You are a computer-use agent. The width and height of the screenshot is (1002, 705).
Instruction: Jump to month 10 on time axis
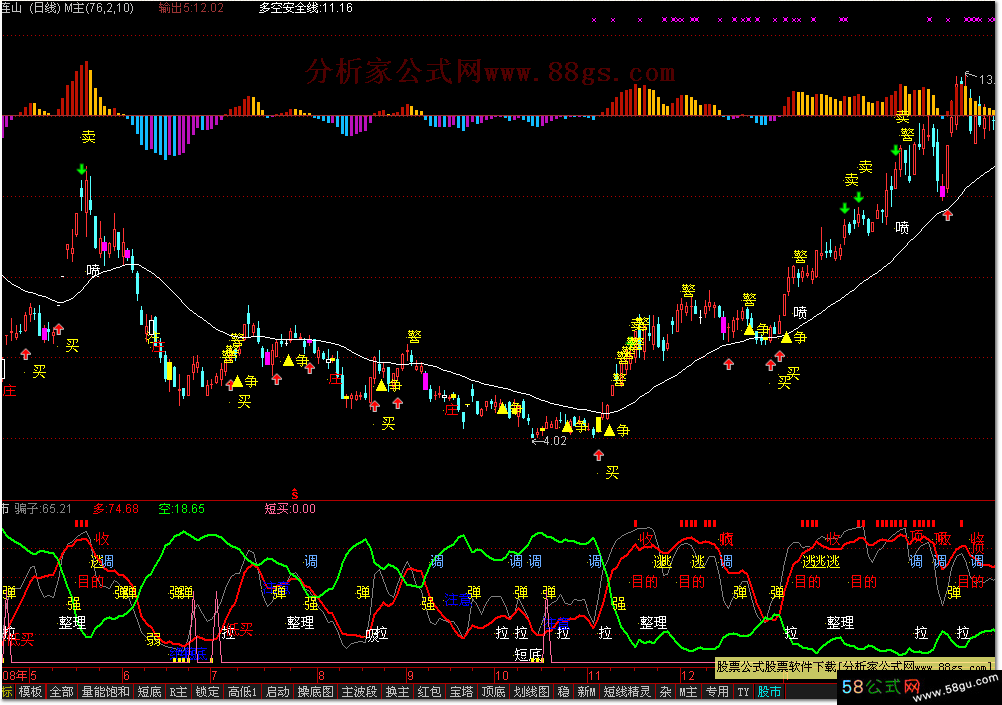[502, 675]
